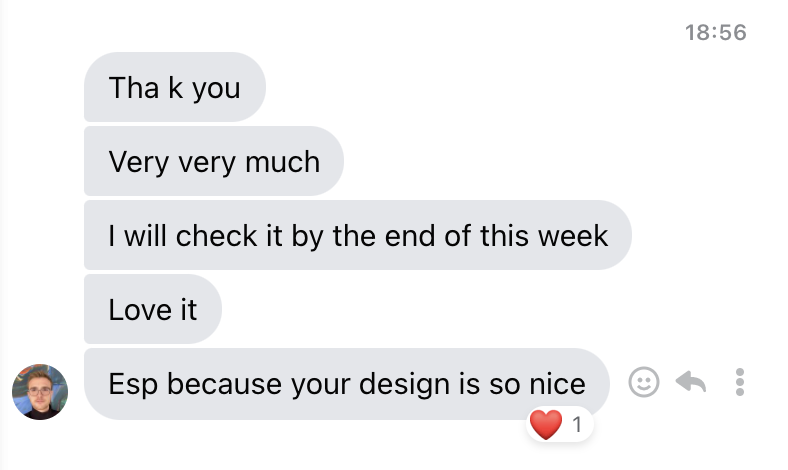Image resolution: width=788 pixels, height=470 pixels.
Task: Click the reaction count number 1
Action: 576,426
